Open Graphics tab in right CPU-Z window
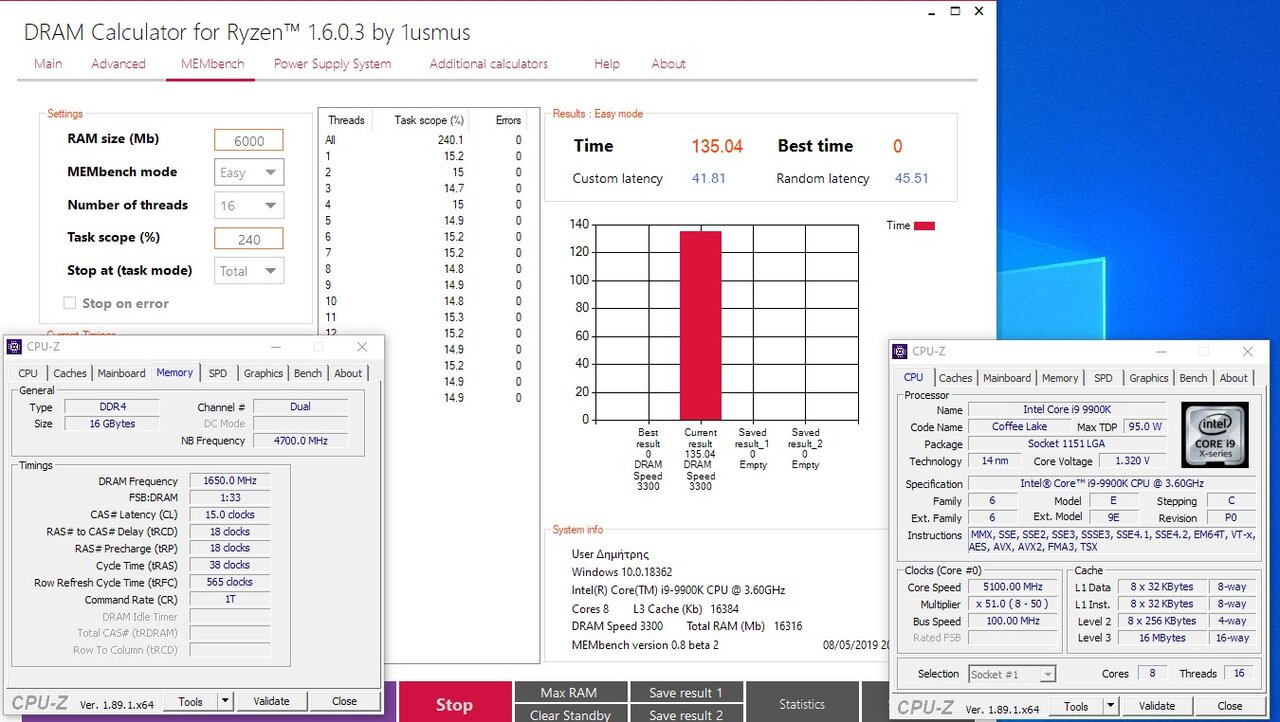Image resolution: width=1280 pixels, height=722 pixels. (1148, 378)
